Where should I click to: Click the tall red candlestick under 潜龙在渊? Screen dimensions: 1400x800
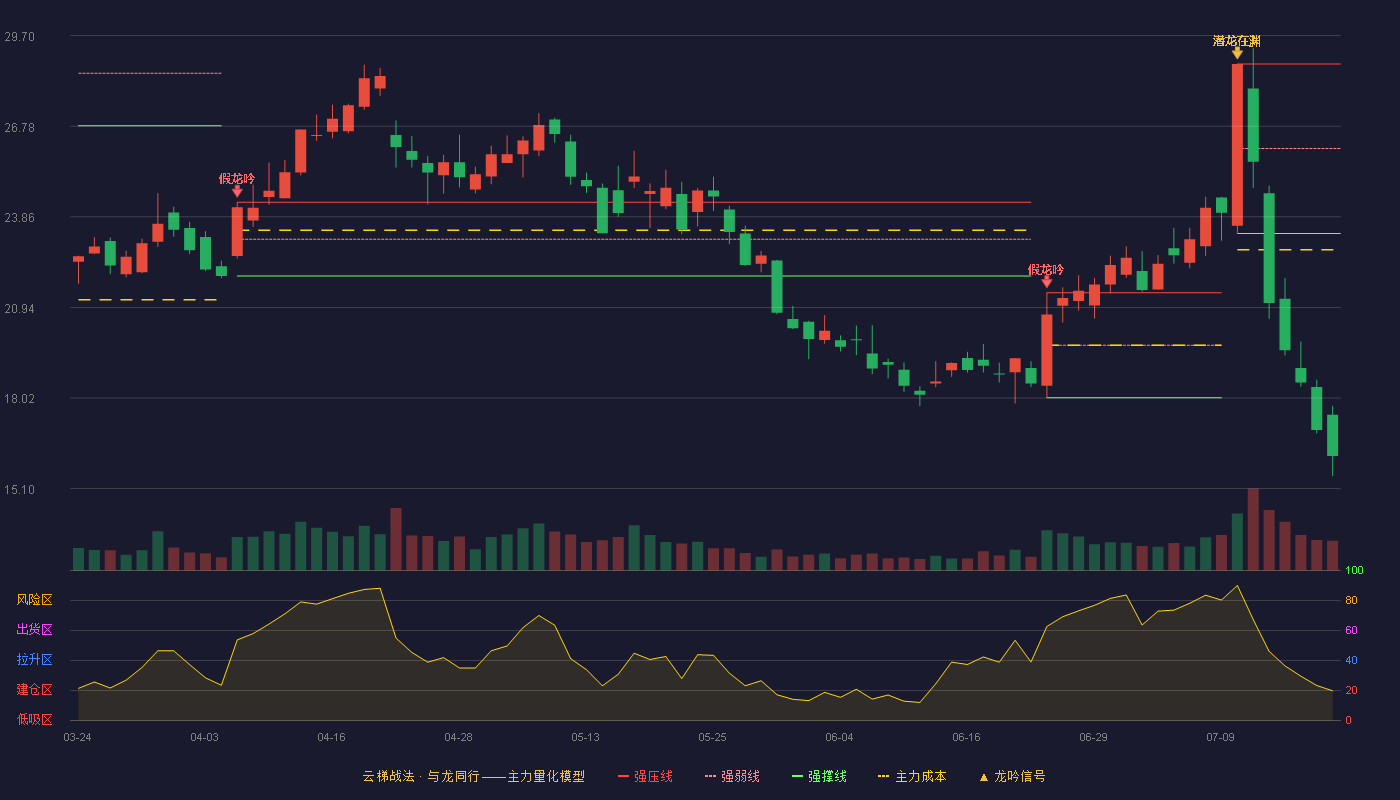click(1237, 145)
